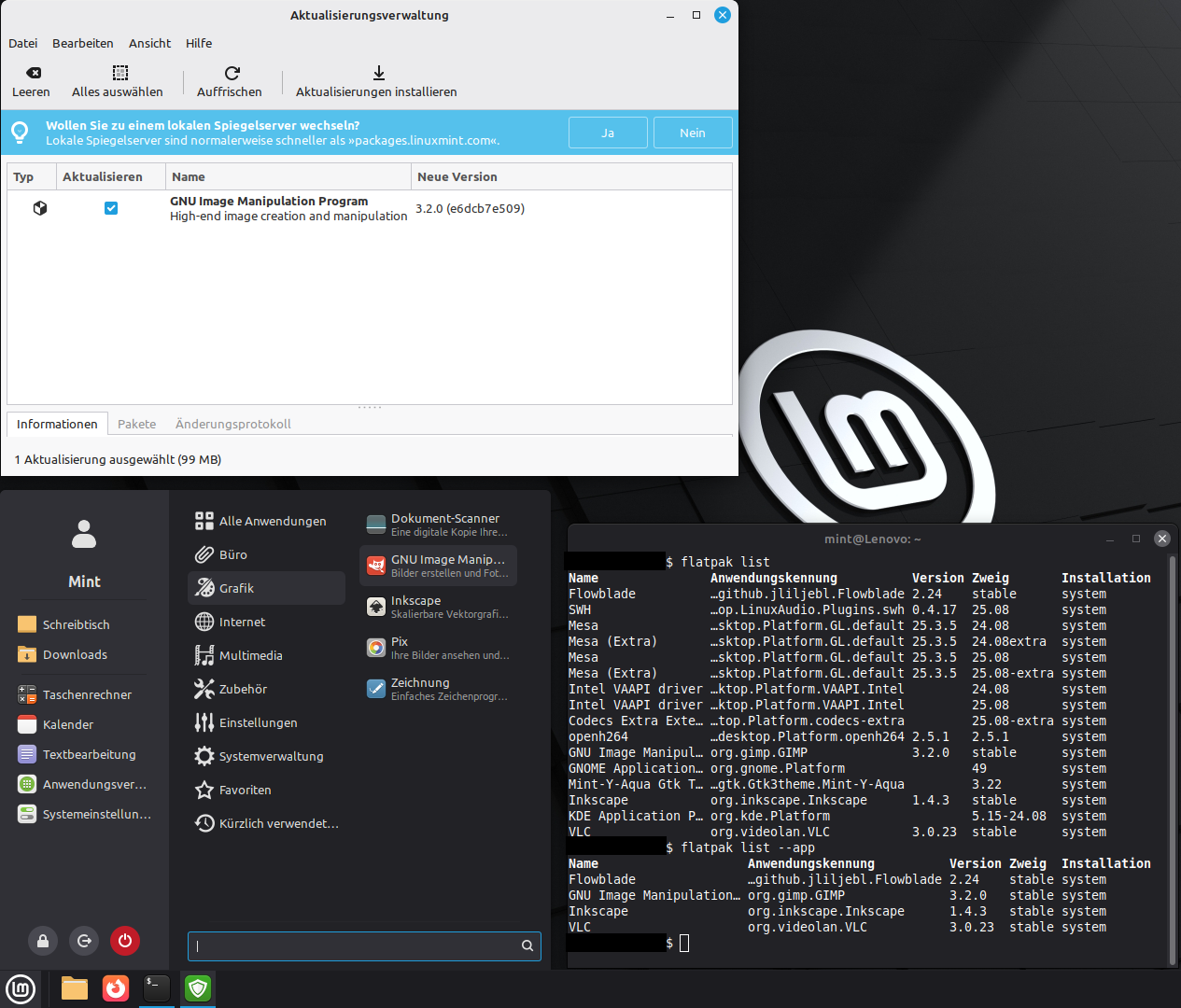
Task: Select the Grafik category
Action: [x=266, y=588]
